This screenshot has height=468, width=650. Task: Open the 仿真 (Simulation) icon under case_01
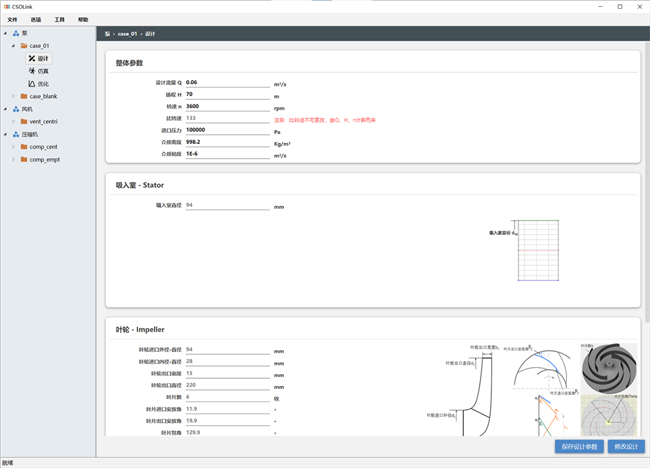tap(33, 71)
